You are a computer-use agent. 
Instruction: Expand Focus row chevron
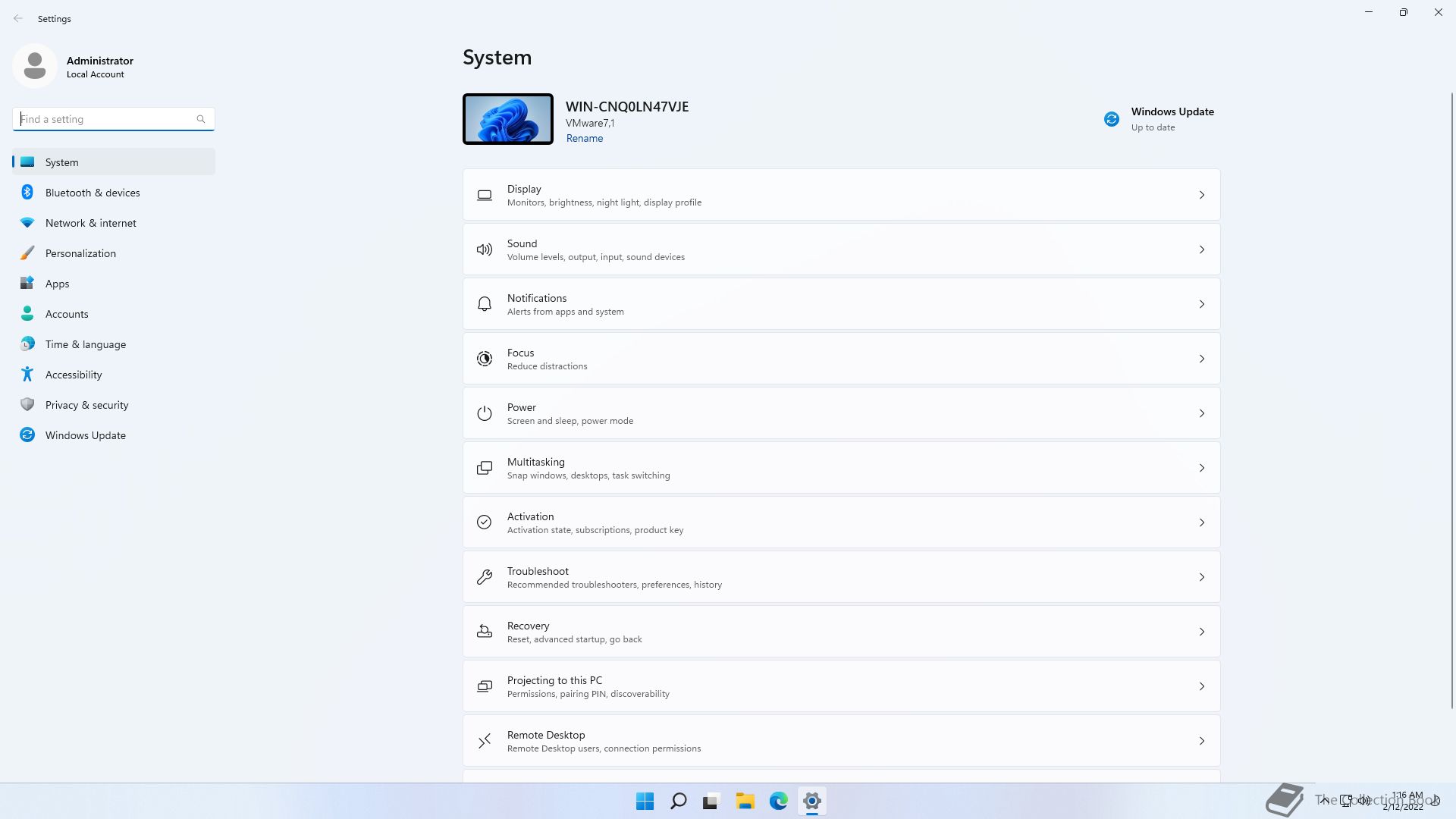1202,359
